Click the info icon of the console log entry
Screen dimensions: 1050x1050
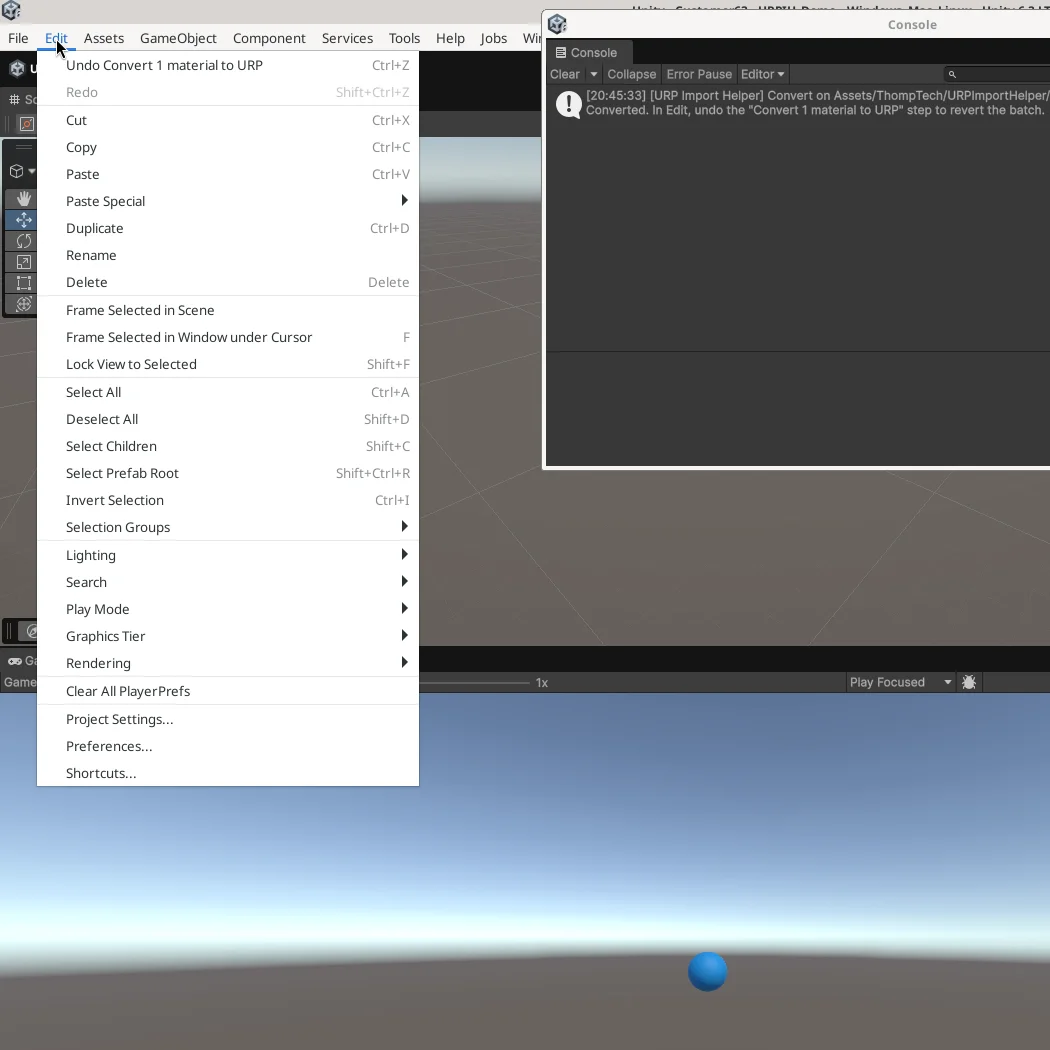569,104
